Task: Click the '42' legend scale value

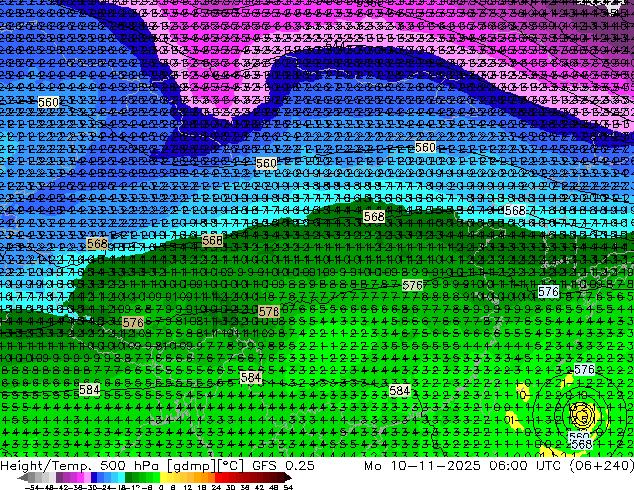Action: coord(259,487)
